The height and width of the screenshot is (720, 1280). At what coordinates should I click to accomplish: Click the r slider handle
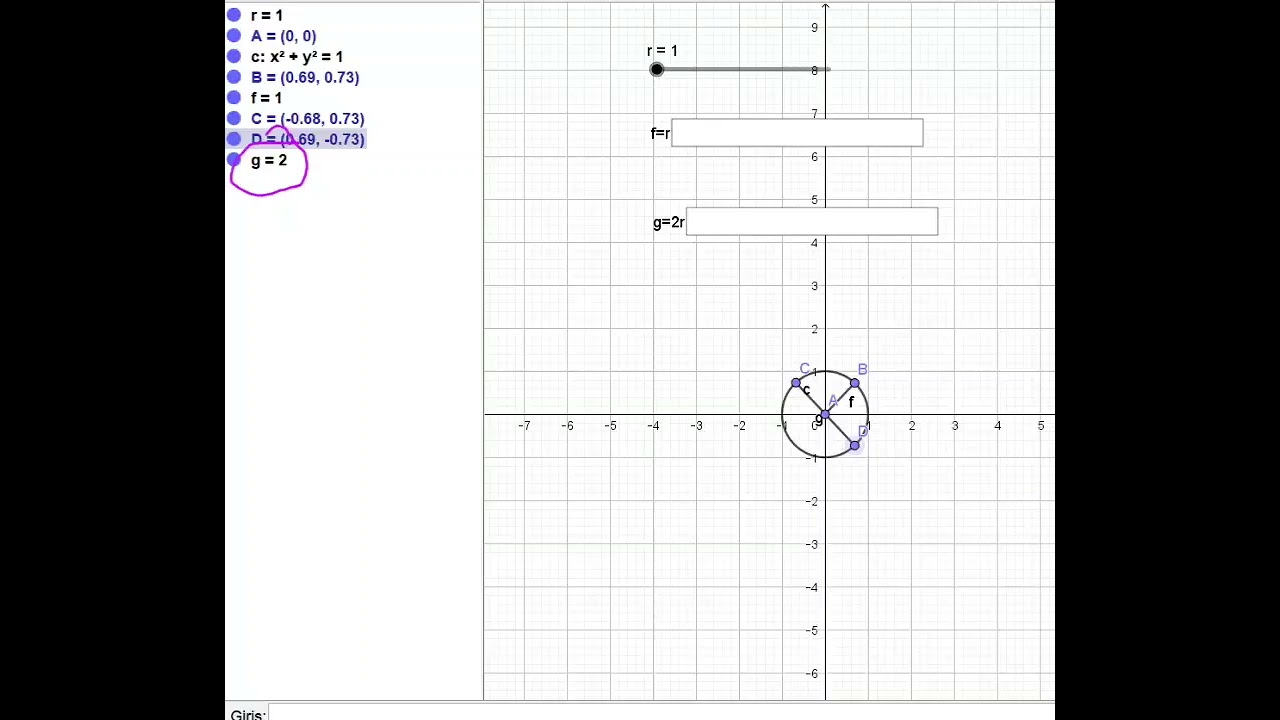656,70
